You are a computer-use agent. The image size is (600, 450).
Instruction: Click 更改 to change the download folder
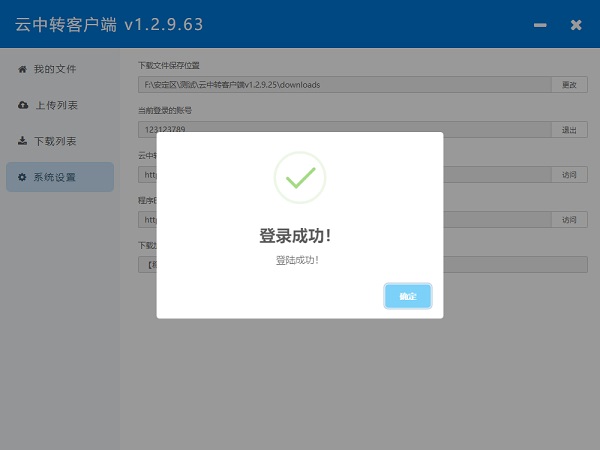point(569,85)
